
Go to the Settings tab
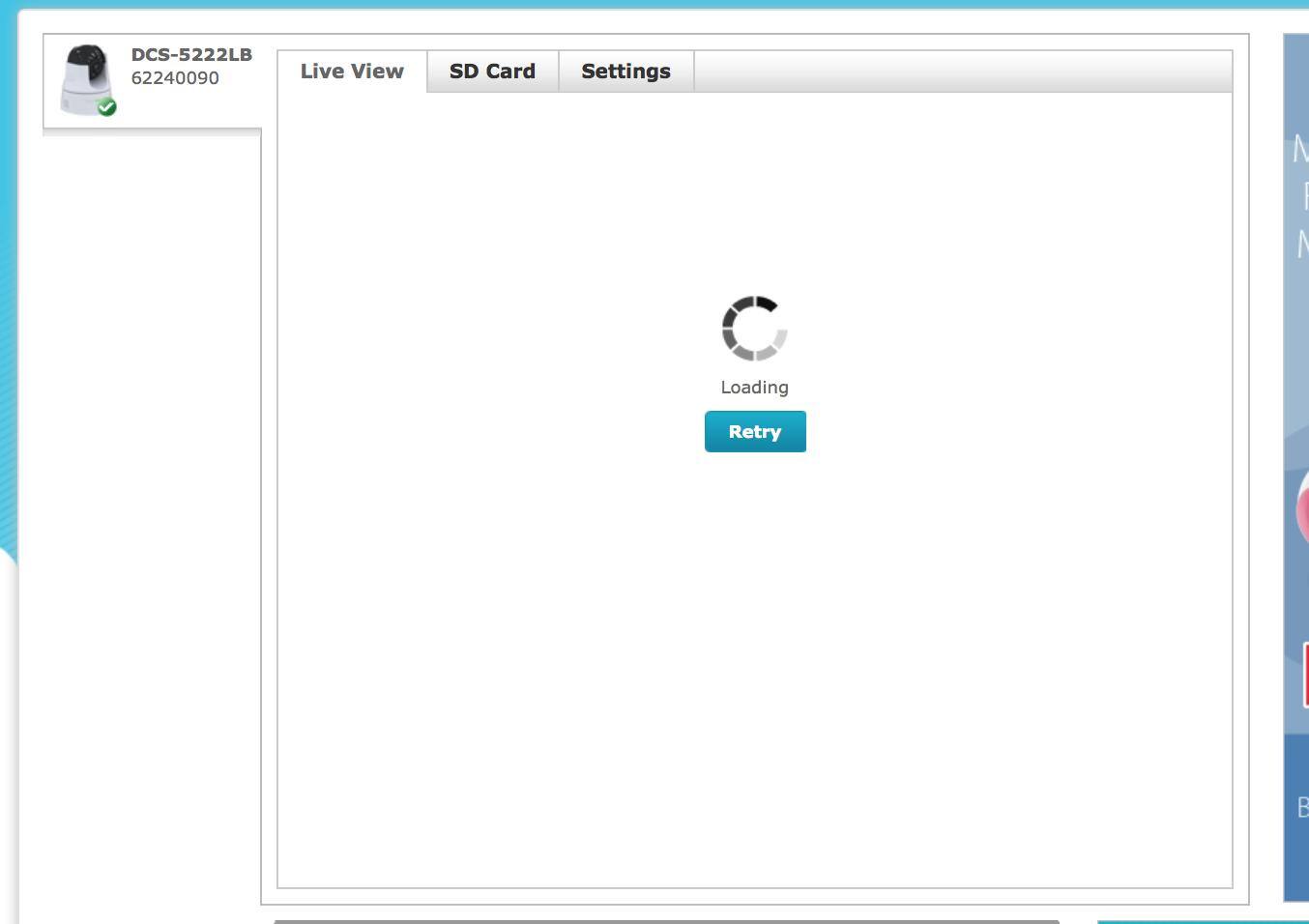click(x=625, y=72)
